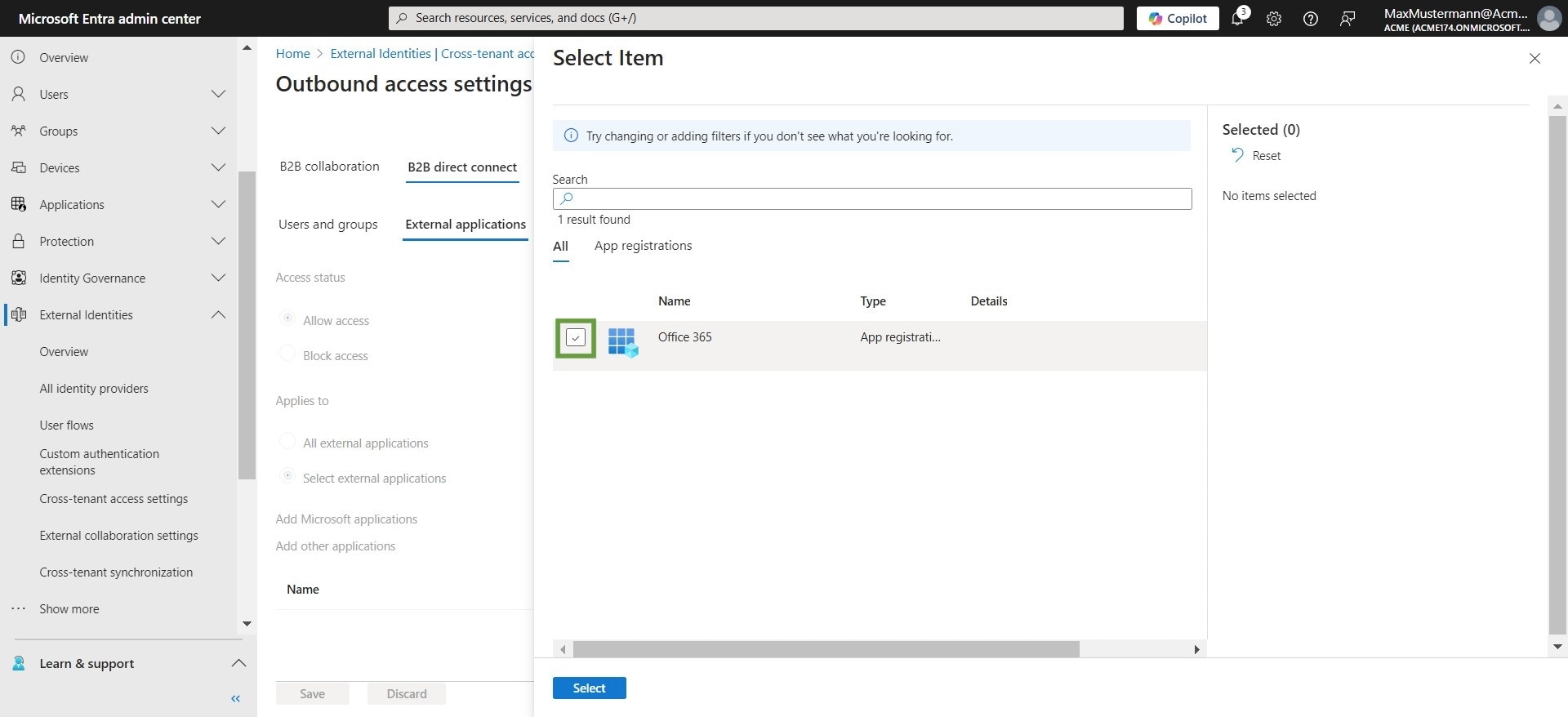Open Cross-tenant synchronization in sidebar
Screen dimensions: 1568x717
pos(116,572)
